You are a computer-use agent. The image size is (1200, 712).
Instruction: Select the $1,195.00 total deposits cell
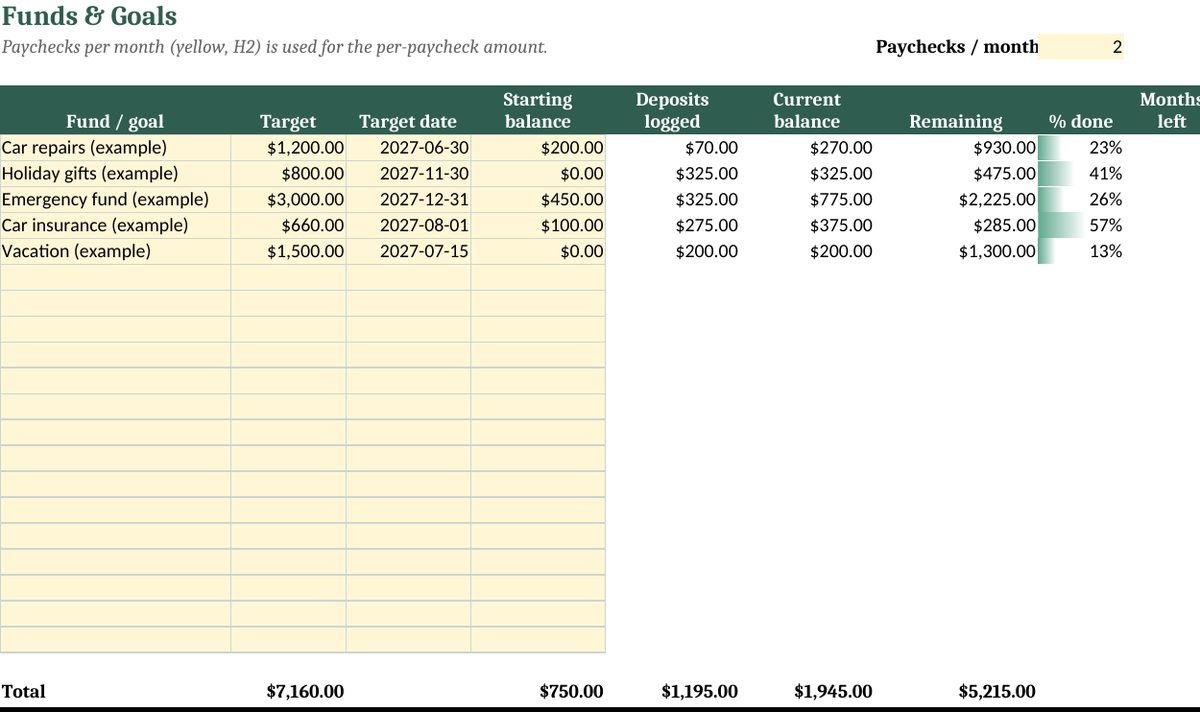700,692
